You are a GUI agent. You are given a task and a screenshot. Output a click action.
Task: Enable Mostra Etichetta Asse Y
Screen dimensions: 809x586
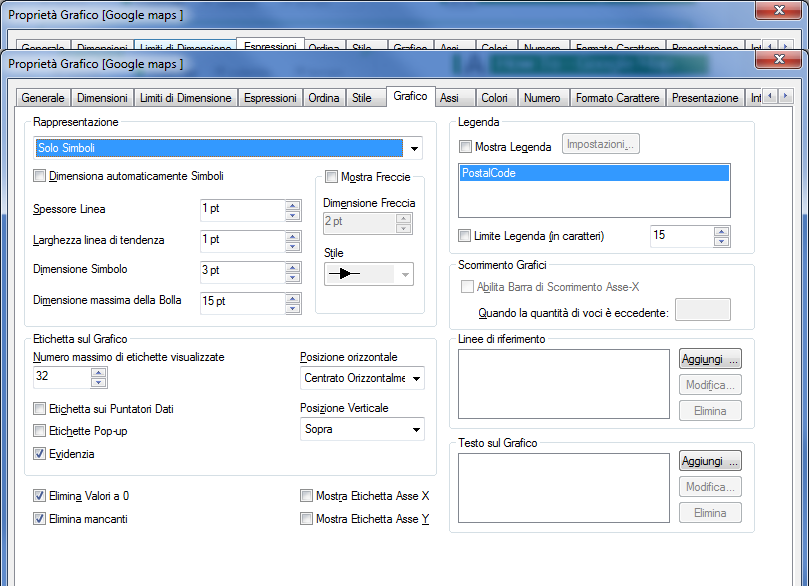click(306, 518)
